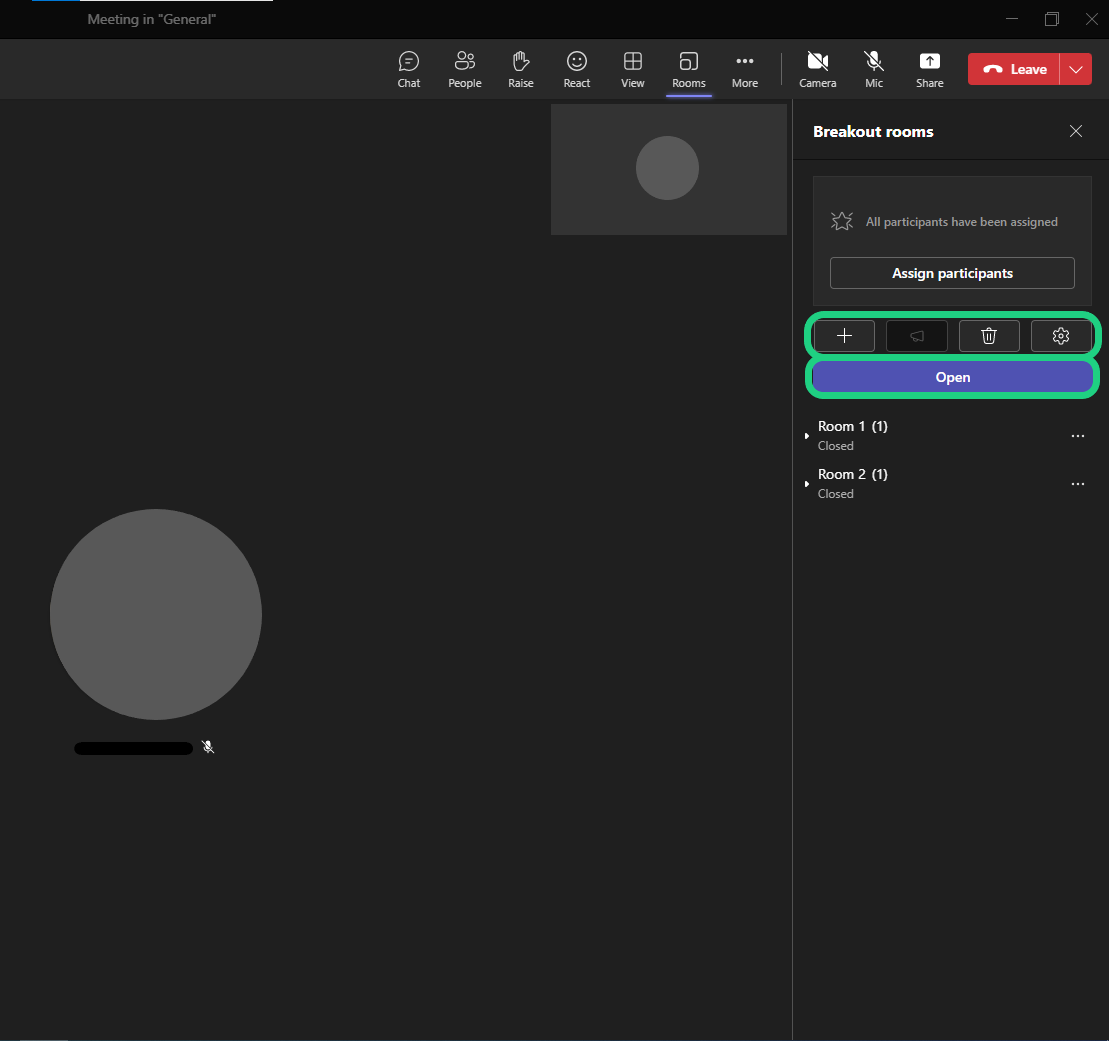Unmute the Mic
The height and width of the screenshot is (1041, 1109).
(x=873, y=69)
